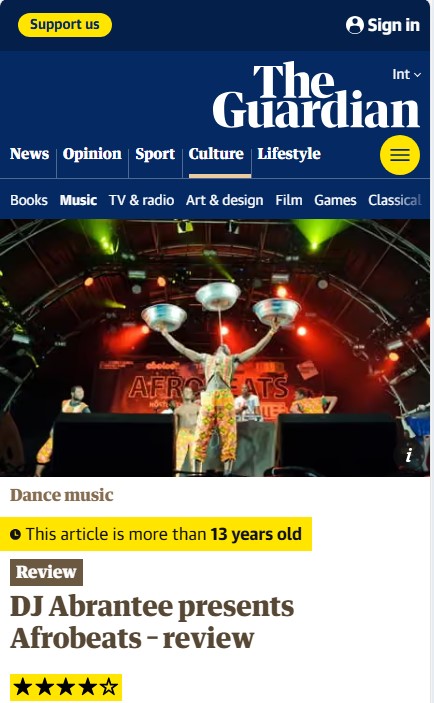
Task: Open the Games subsection
Action: pos(335,200)
